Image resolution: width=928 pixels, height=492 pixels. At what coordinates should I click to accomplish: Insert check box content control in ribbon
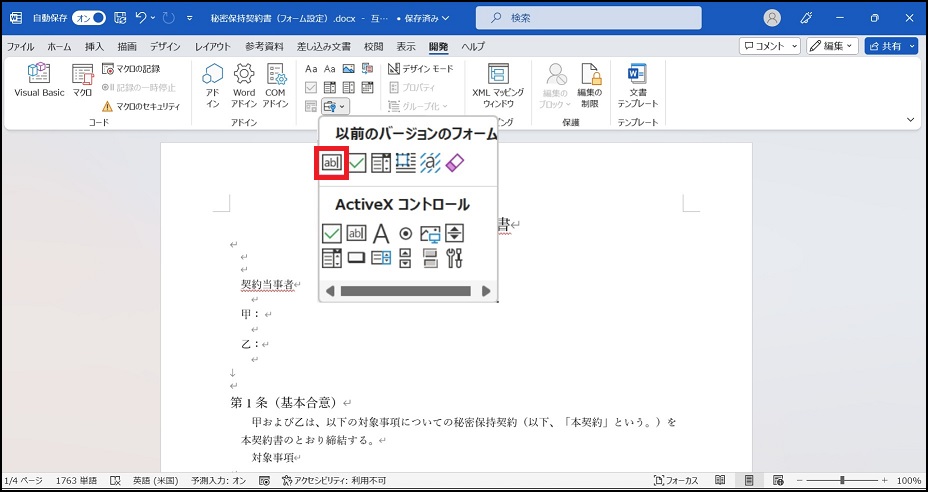pyautogui.click(x=311, y=87)
